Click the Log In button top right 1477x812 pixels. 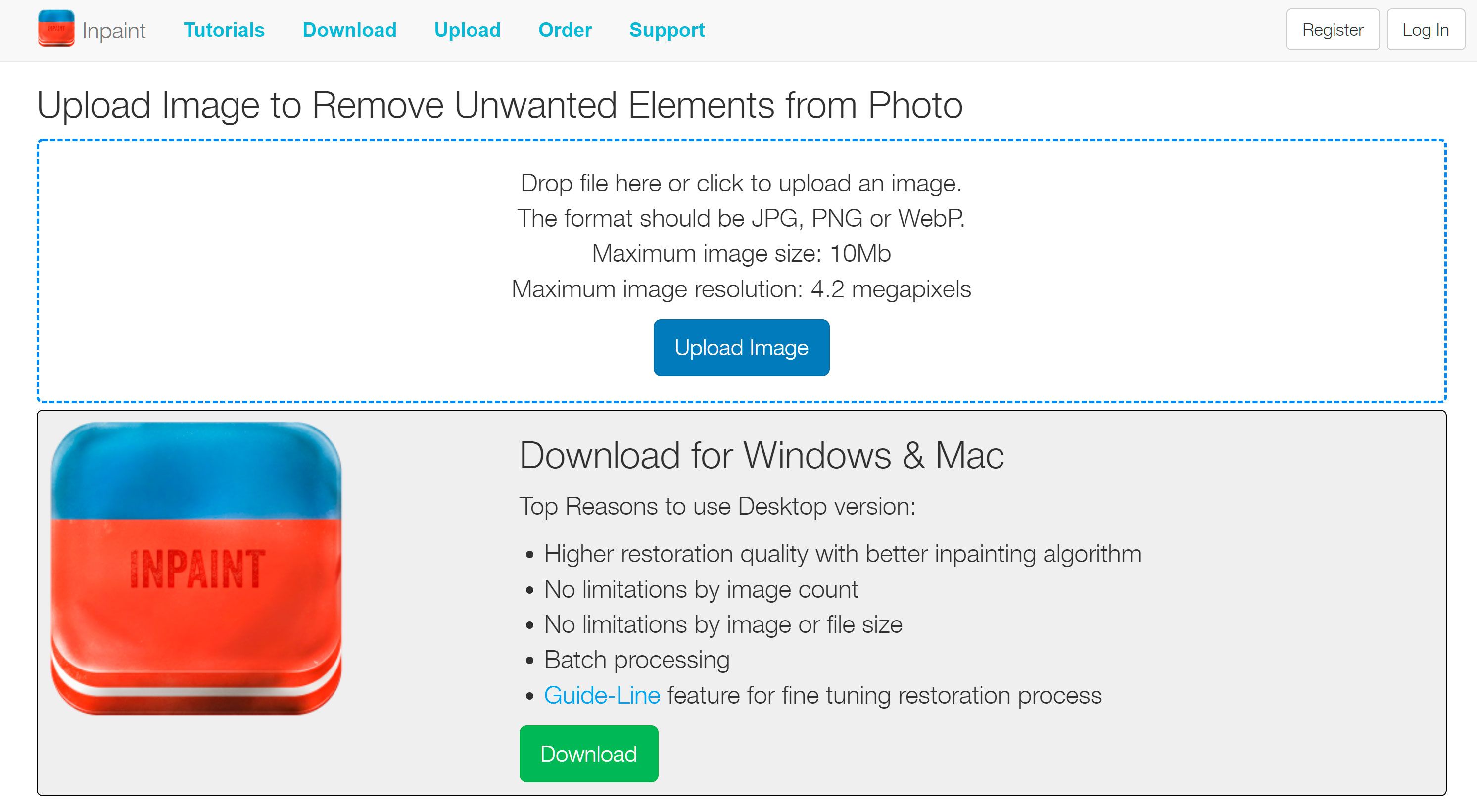pyautogui.click(x=1423, y=30)
